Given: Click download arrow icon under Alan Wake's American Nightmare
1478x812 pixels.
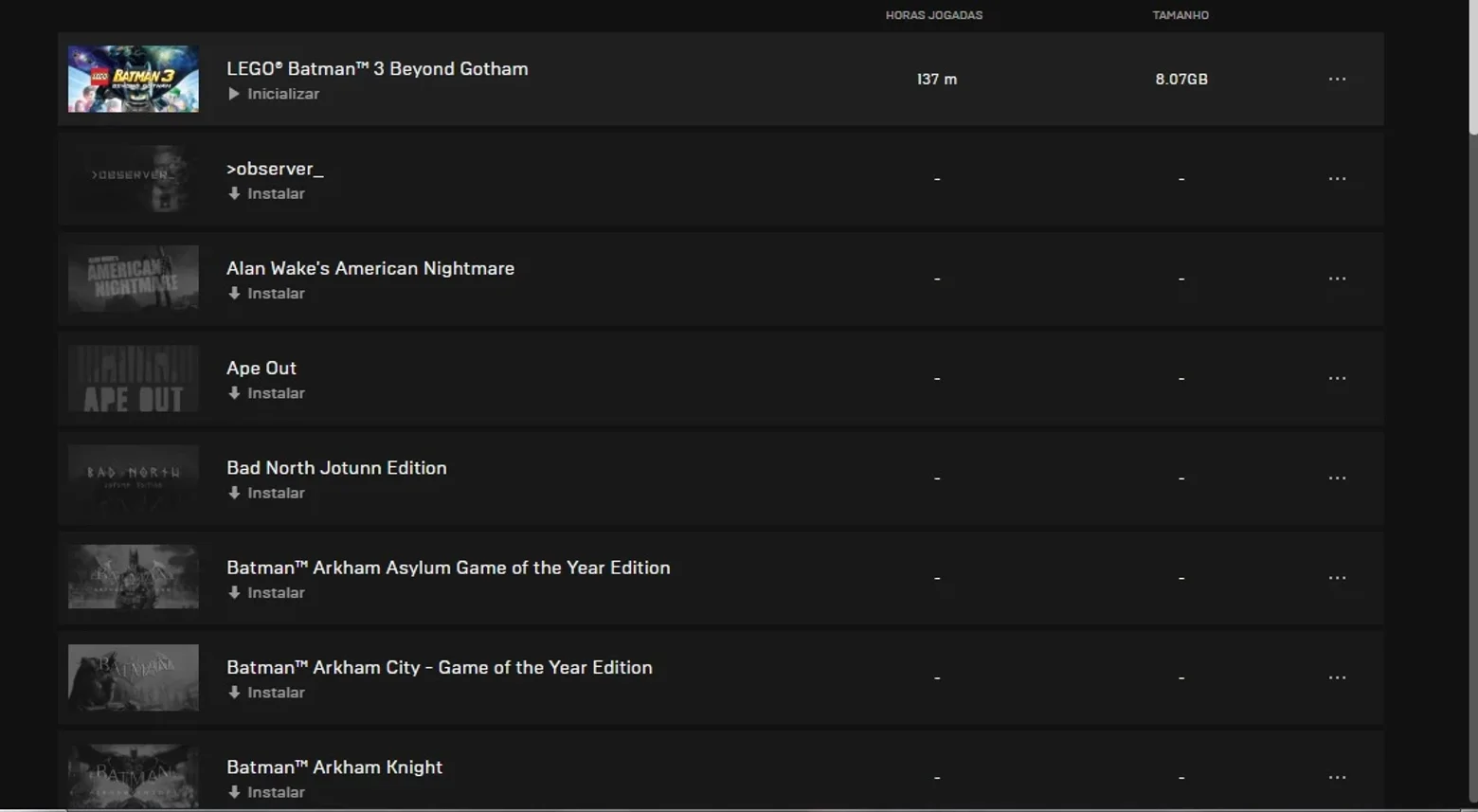Looking at the screenshot, I should [x=234, y=294].
